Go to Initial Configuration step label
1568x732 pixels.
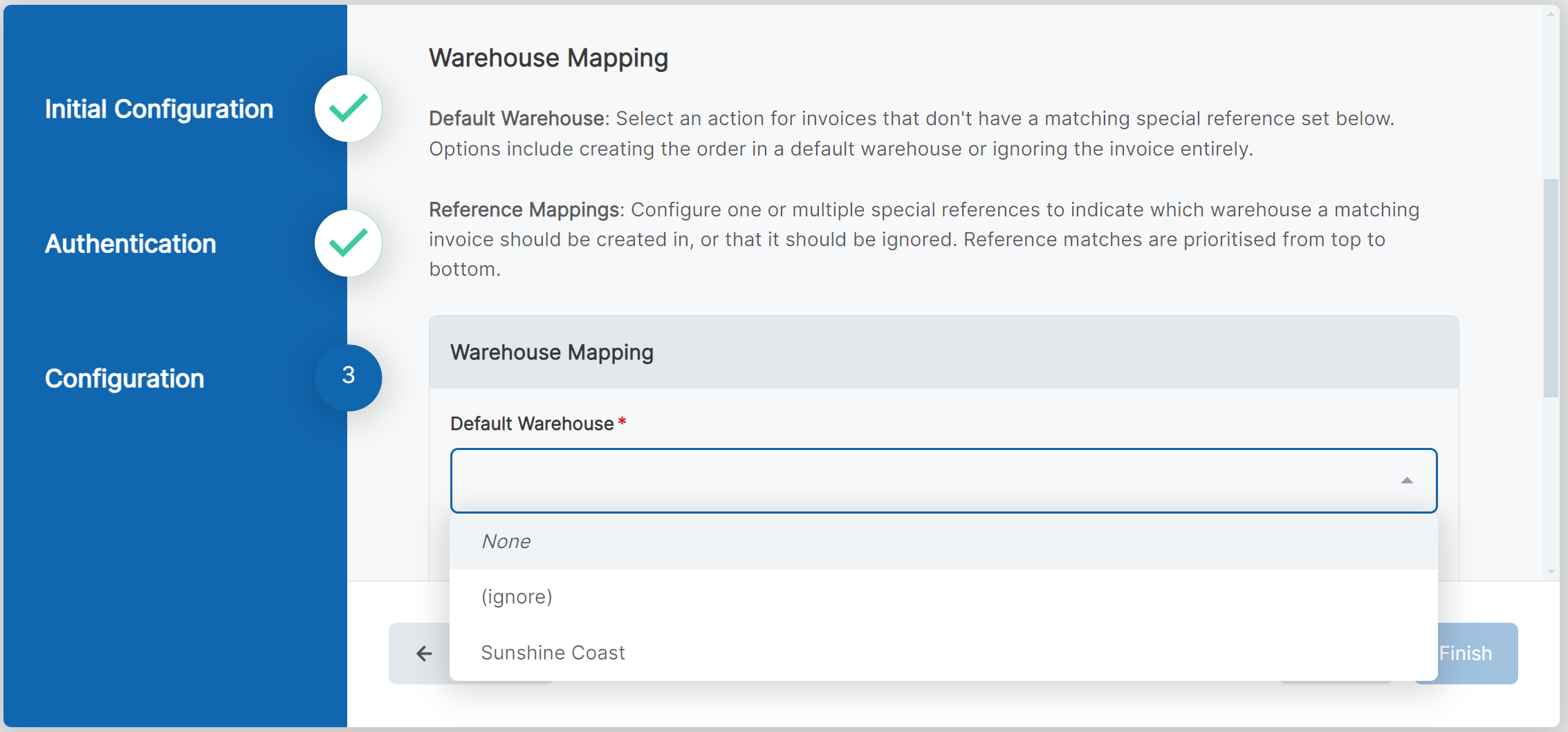[x=159, y=109]
